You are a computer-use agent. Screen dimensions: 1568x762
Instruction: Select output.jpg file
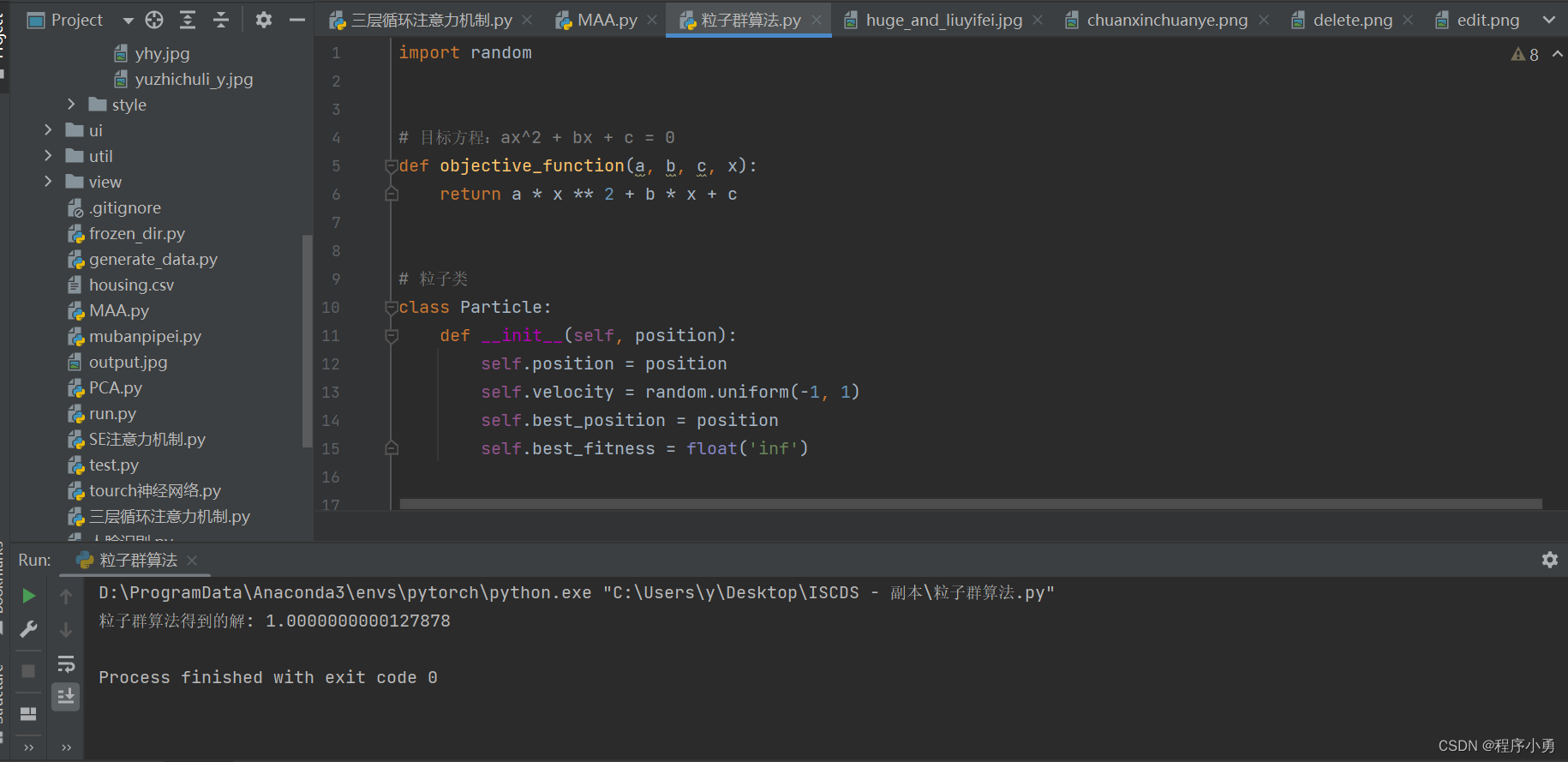point(117,362)
